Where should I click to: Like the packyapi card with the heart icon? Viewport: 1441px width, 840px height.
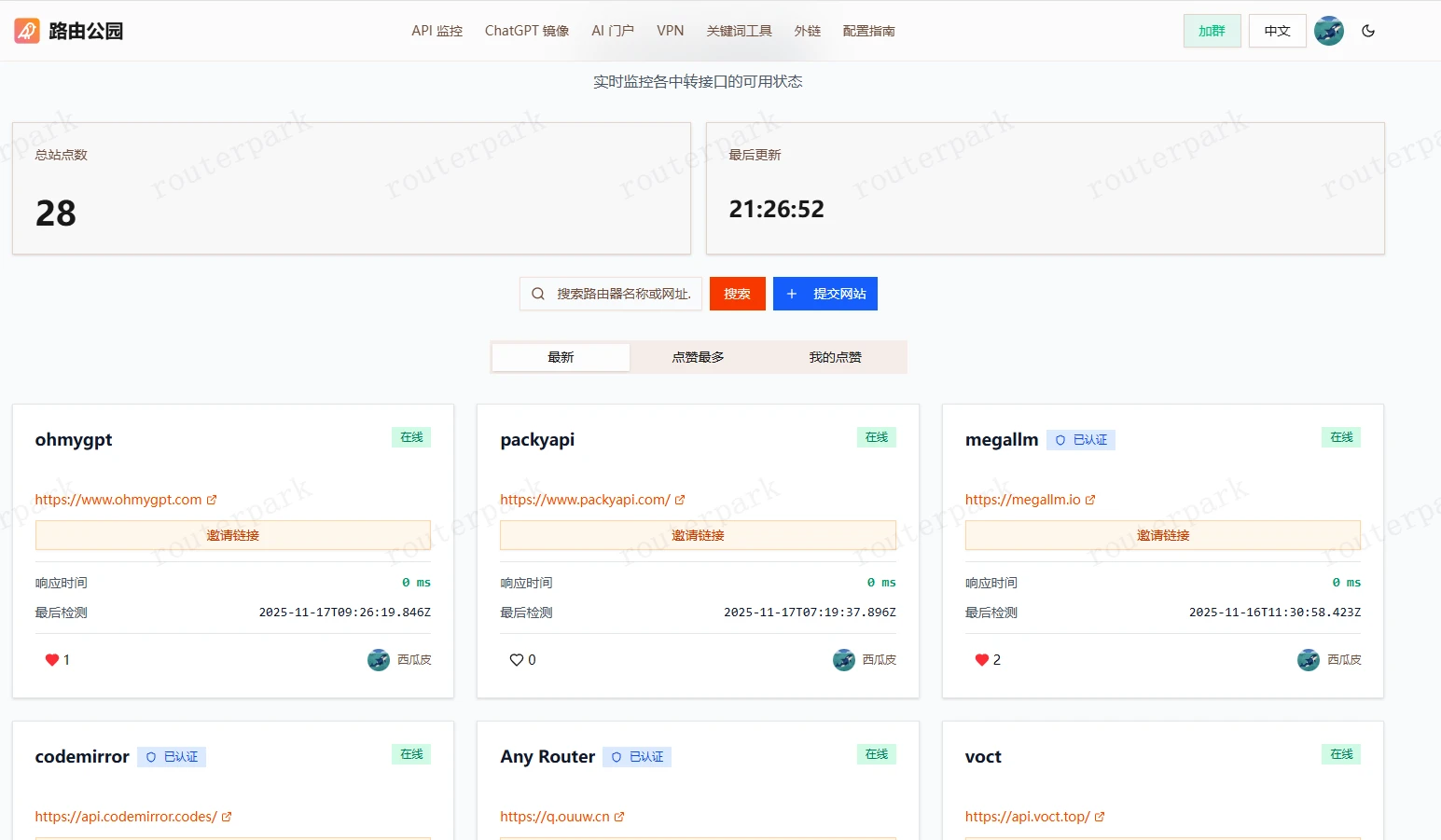coord(518,659)
